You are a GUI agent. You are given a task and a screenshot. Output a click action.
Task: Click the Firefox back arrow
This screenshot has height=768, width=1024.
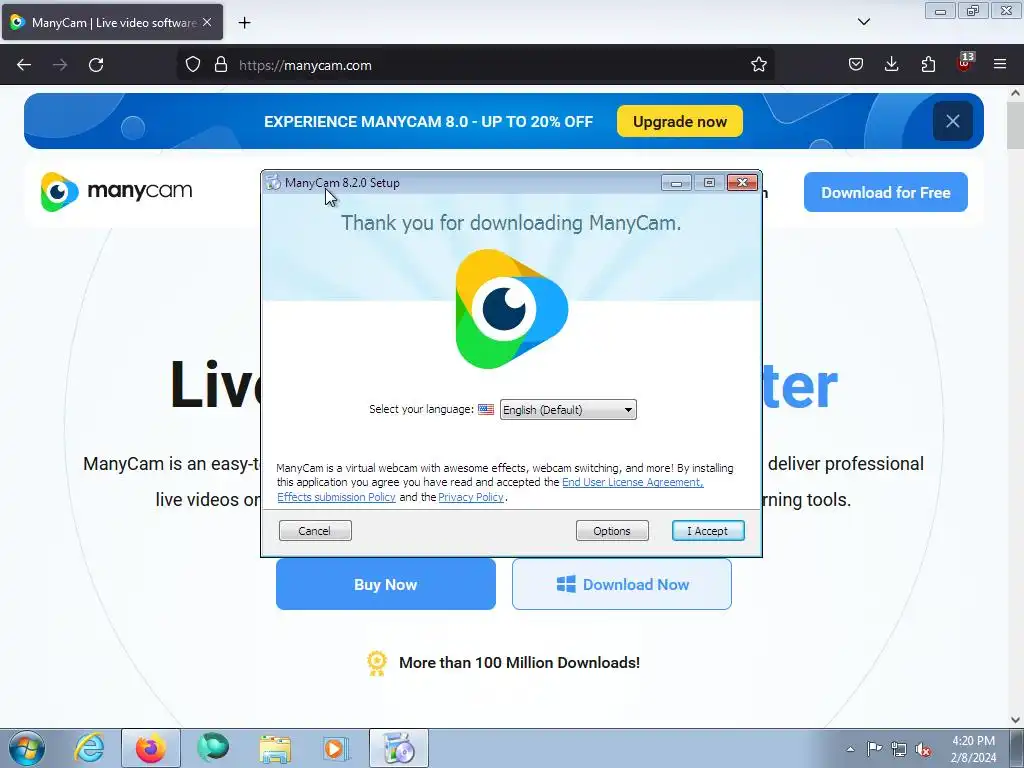point(24,65)
